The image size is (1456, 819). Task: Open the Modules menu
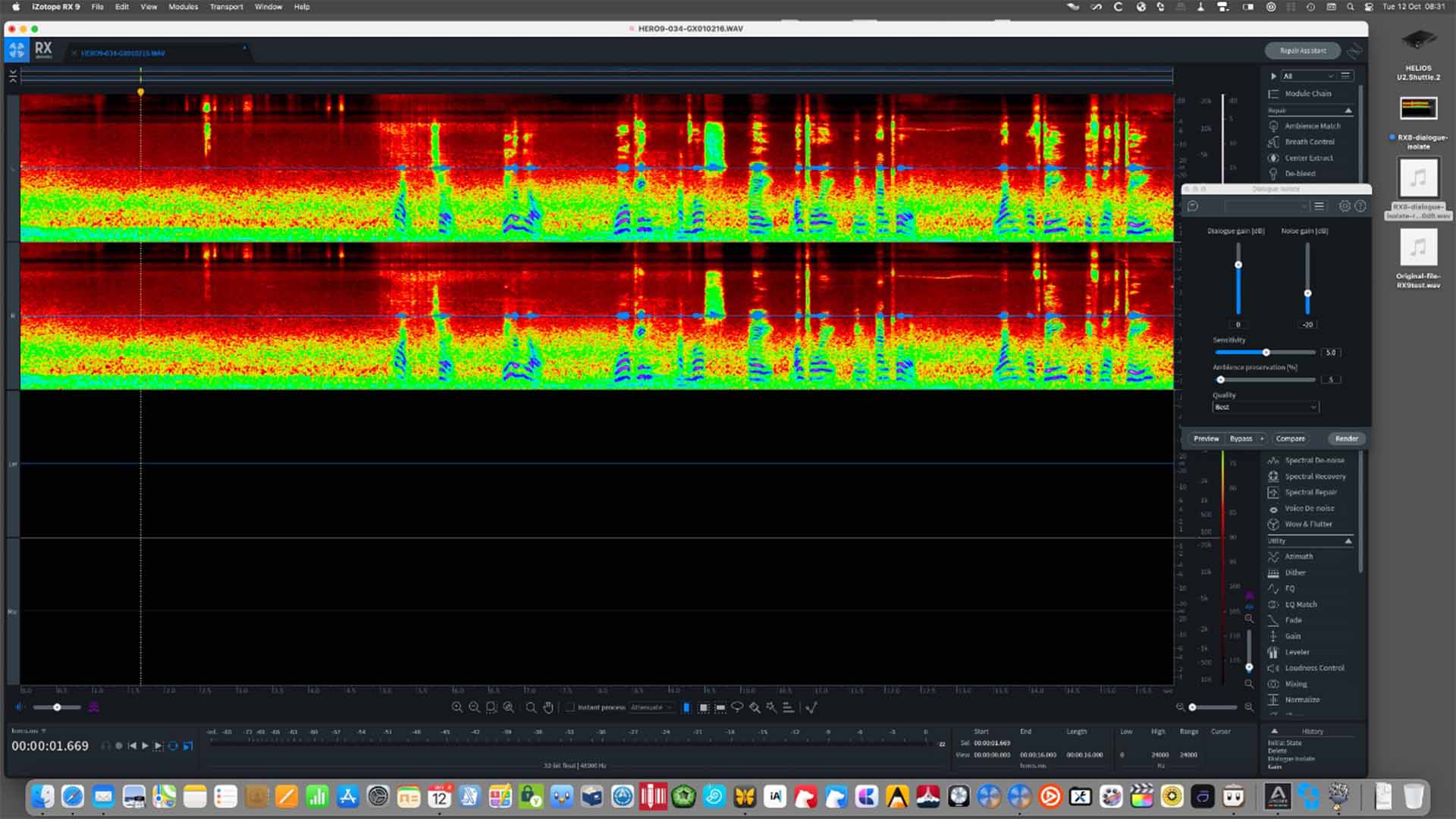(x=182, y=6)
